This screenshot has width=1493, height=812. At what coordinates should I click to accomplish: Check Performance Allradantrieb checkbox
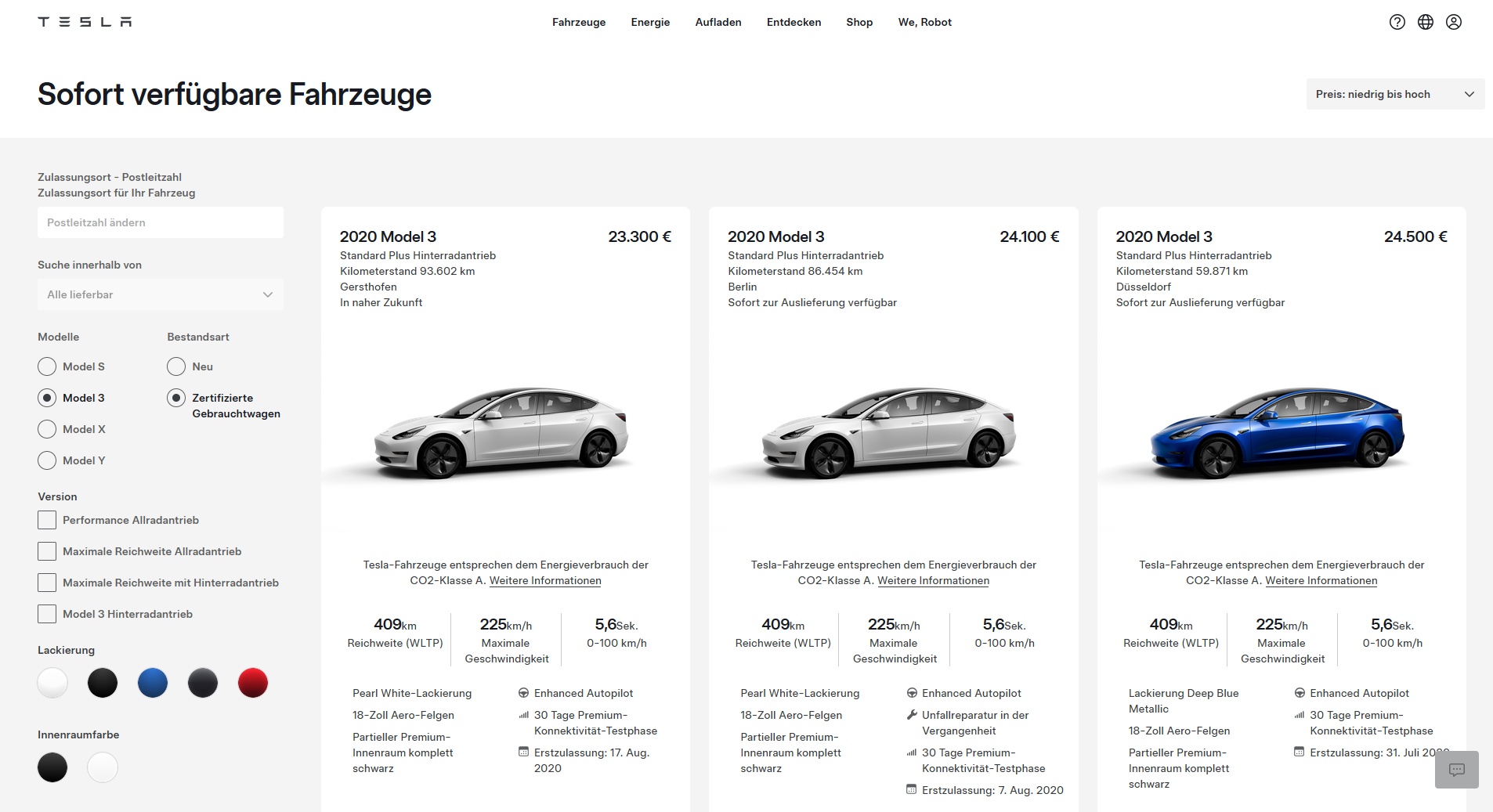pyautogui.click(x=47, y=520)
